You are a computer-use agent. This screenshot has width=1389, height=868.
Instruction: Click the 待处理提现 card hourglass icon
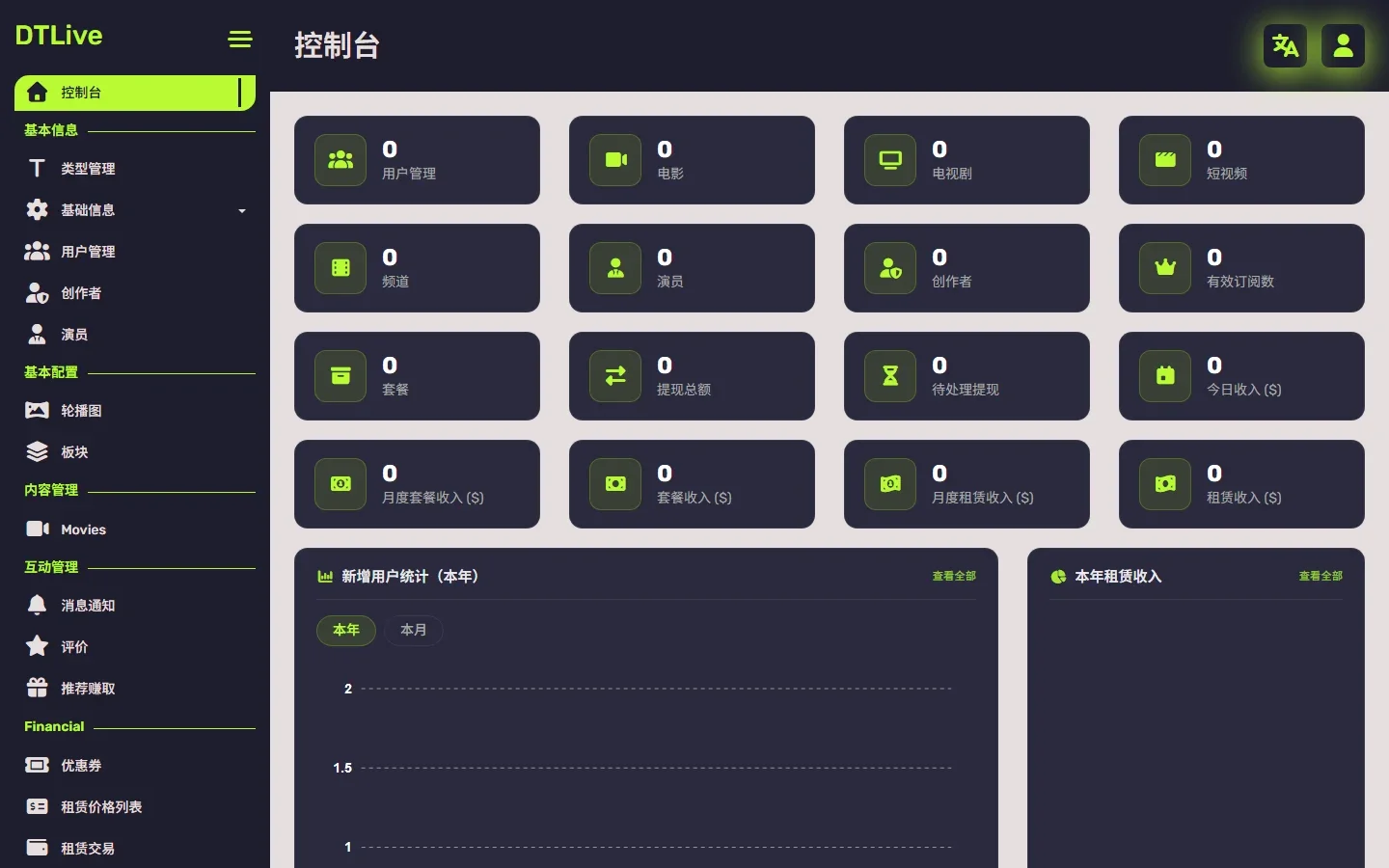tap(890, 376)
